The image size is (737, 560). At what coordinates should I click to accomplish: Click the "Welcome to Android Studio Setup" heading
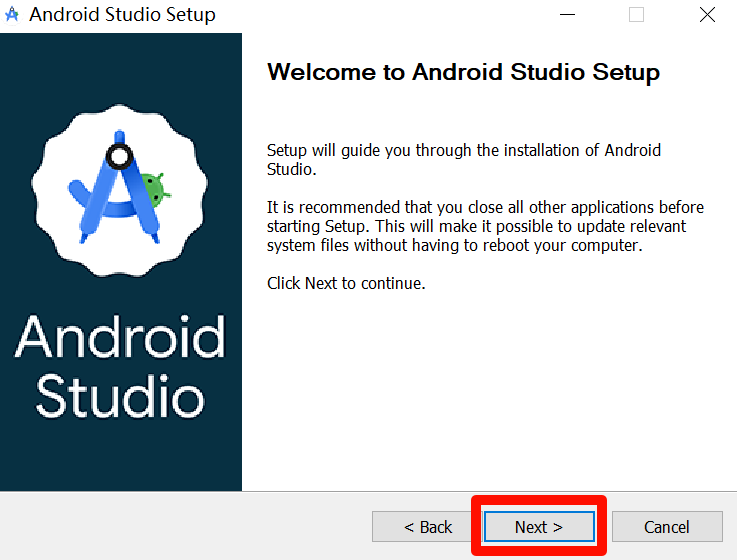click(x=464, y=73)
